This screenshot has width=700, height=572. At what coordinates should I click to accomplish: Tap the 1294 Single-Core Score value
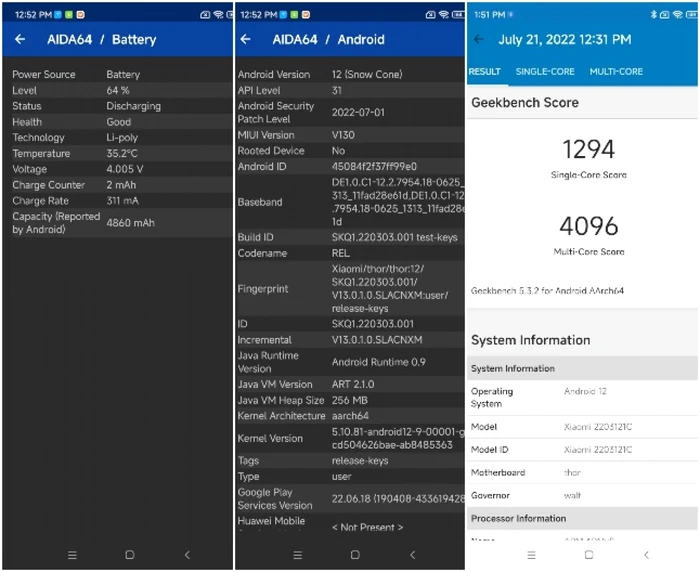coord(588,151)
